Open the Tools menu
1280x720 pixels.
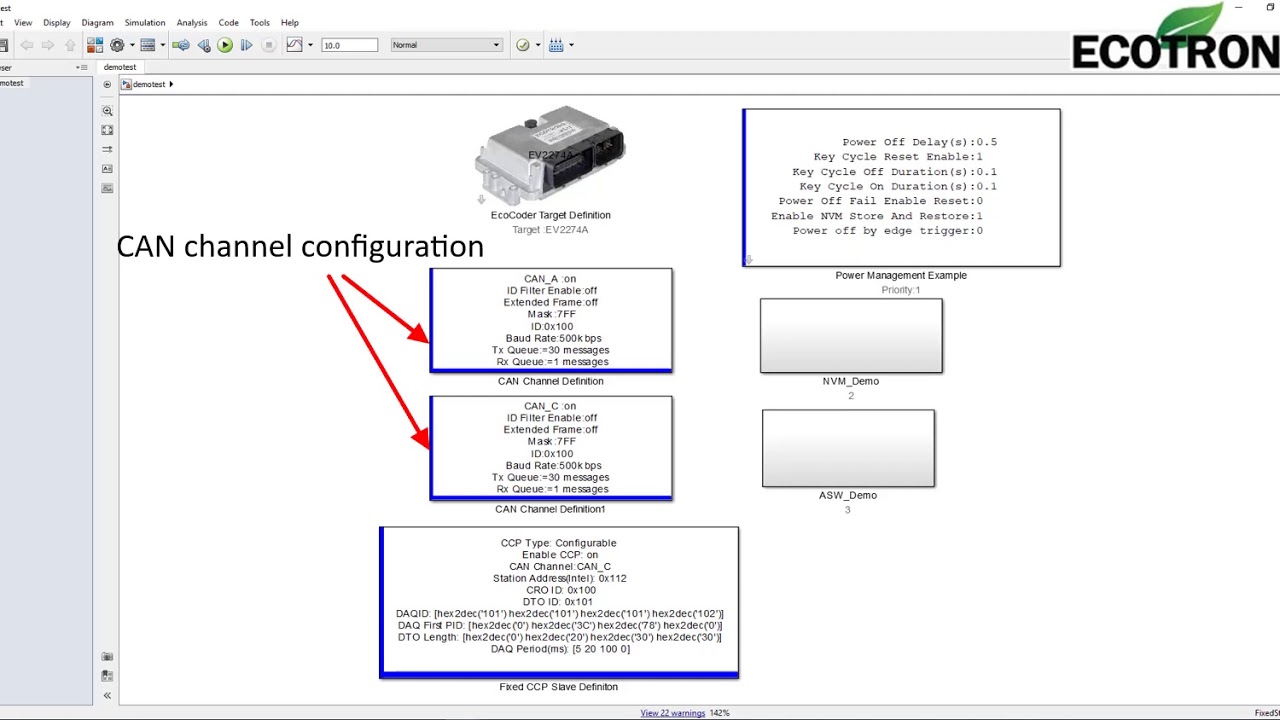tap(259, 22)
